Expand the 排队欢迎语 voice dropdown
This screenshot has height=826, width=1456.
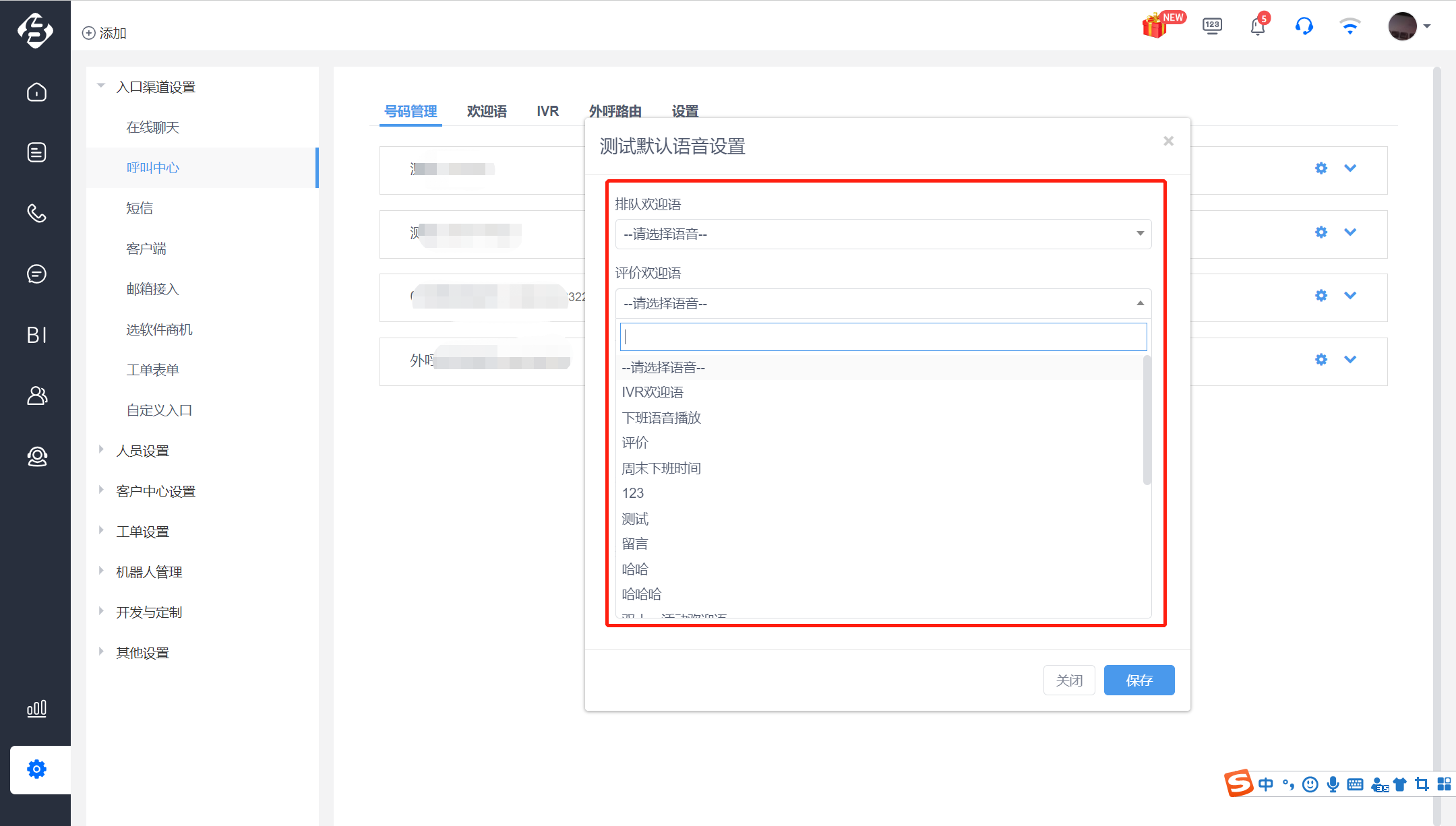[883, 234]
